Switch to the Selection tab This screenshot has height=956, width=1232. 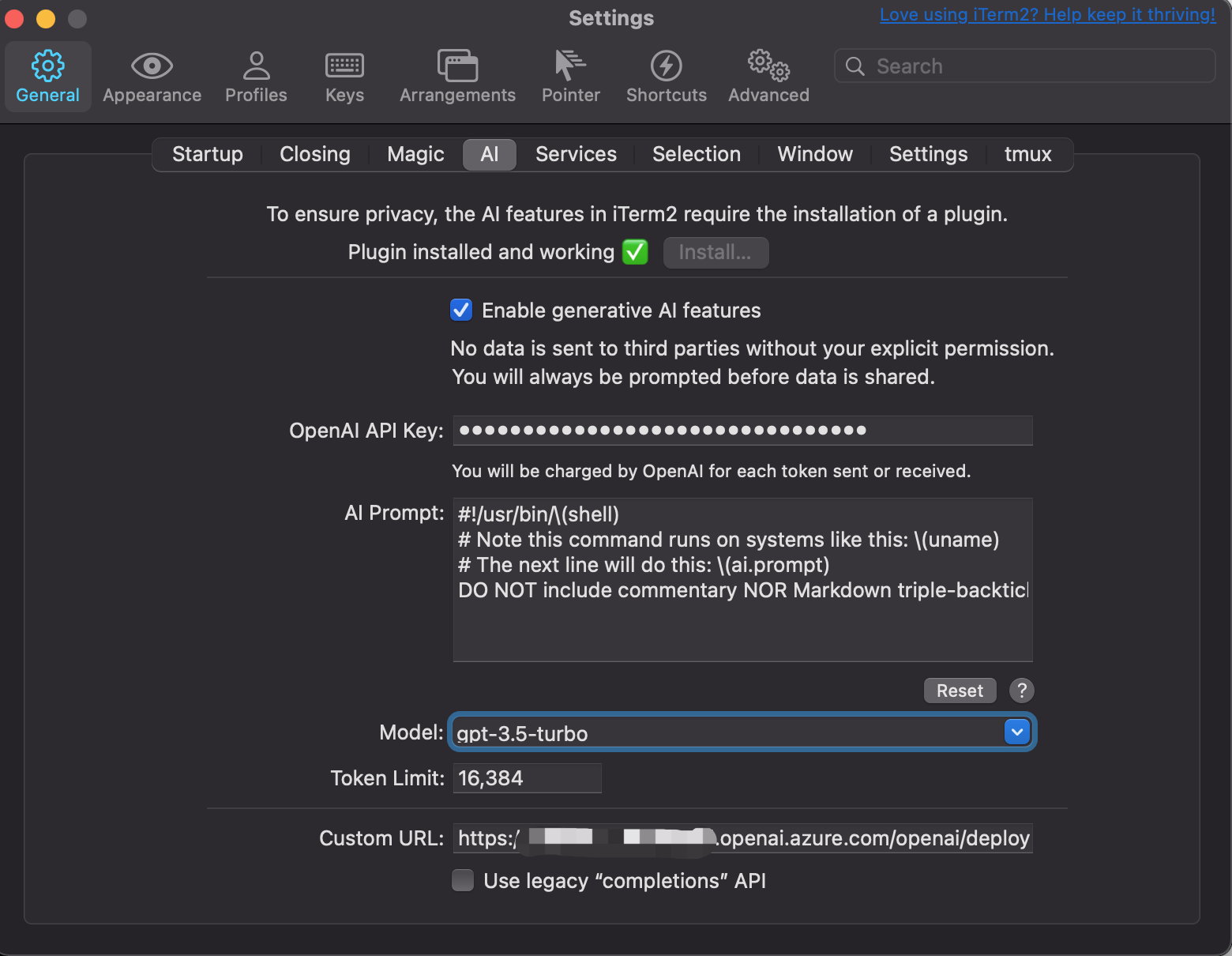click(697, 154)
